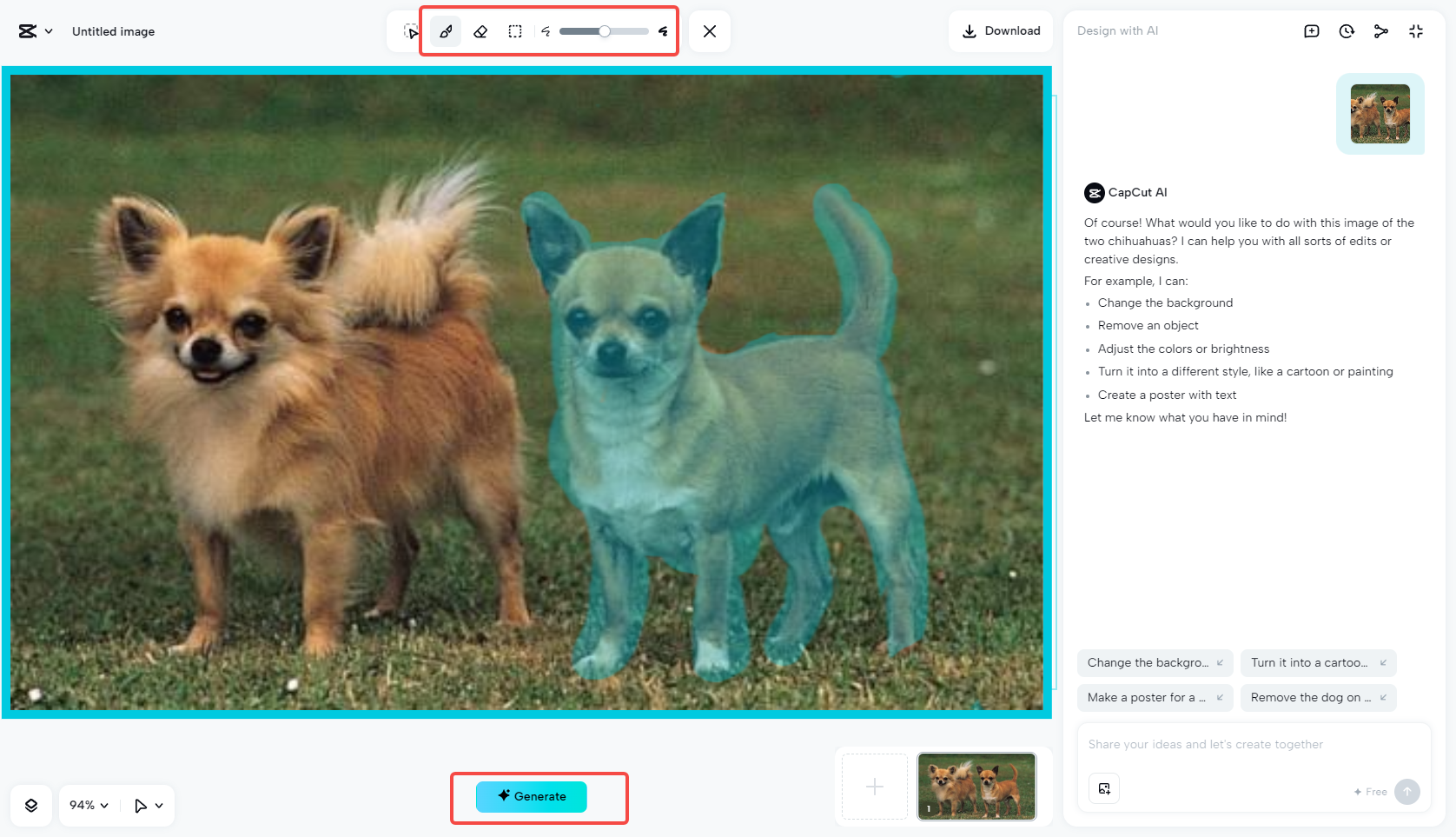Image resolution: width=1456 pixels, height=837 pixels.
Task: Click the quick select object tool
Action: click(x=410, y=31)
